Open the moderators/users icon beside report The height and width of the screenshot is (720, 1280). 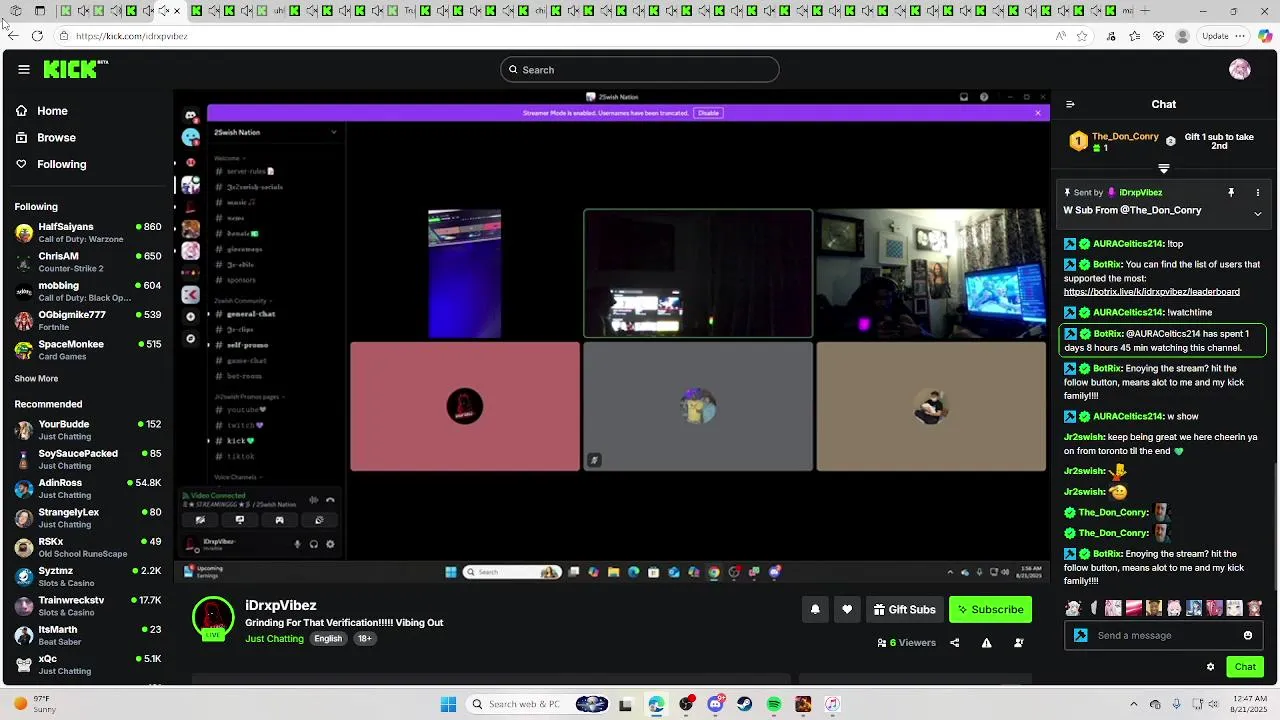tap(1019, 643)
